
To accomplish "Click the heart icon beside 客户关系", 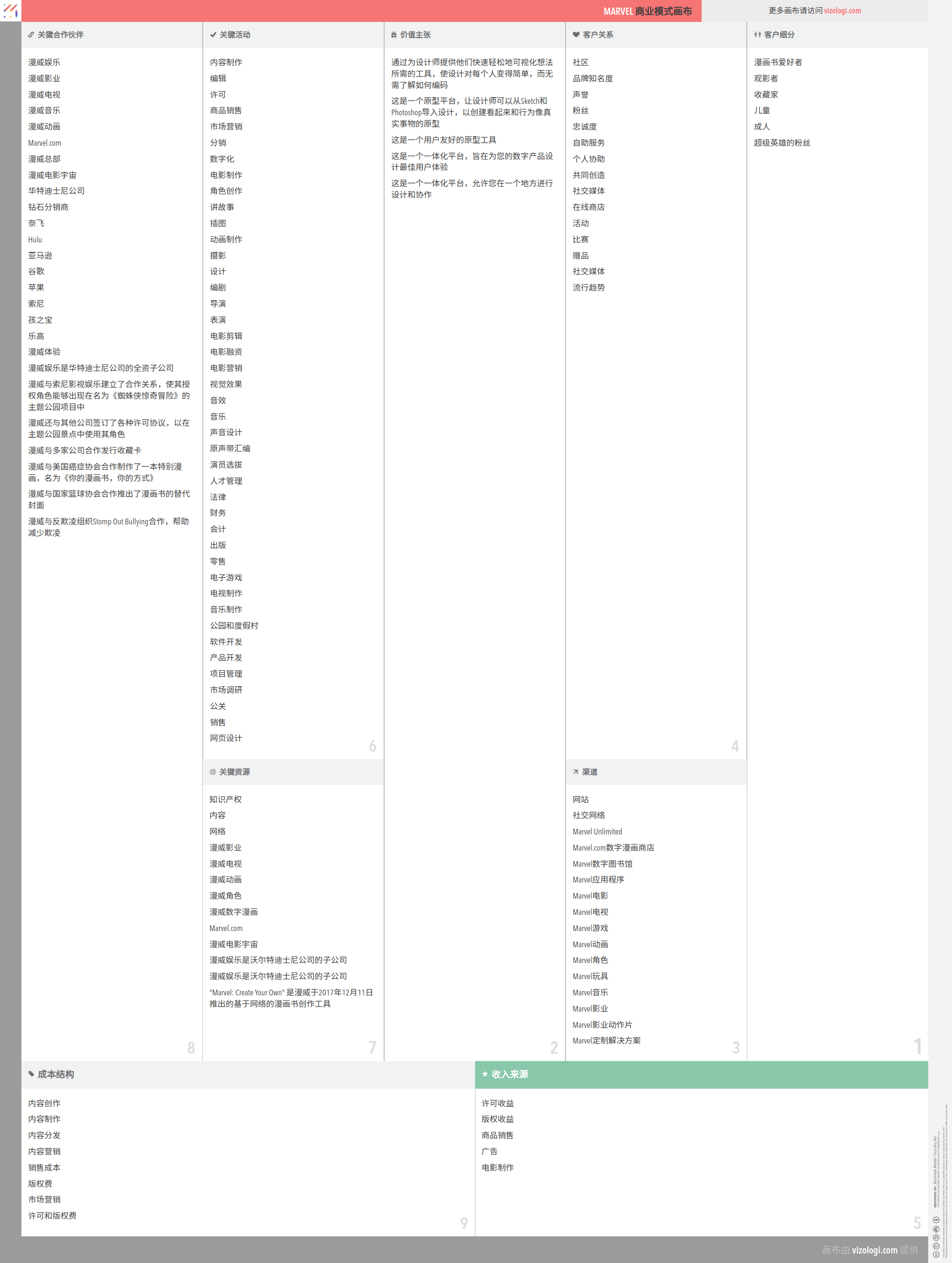I will (x=576, y=35).
